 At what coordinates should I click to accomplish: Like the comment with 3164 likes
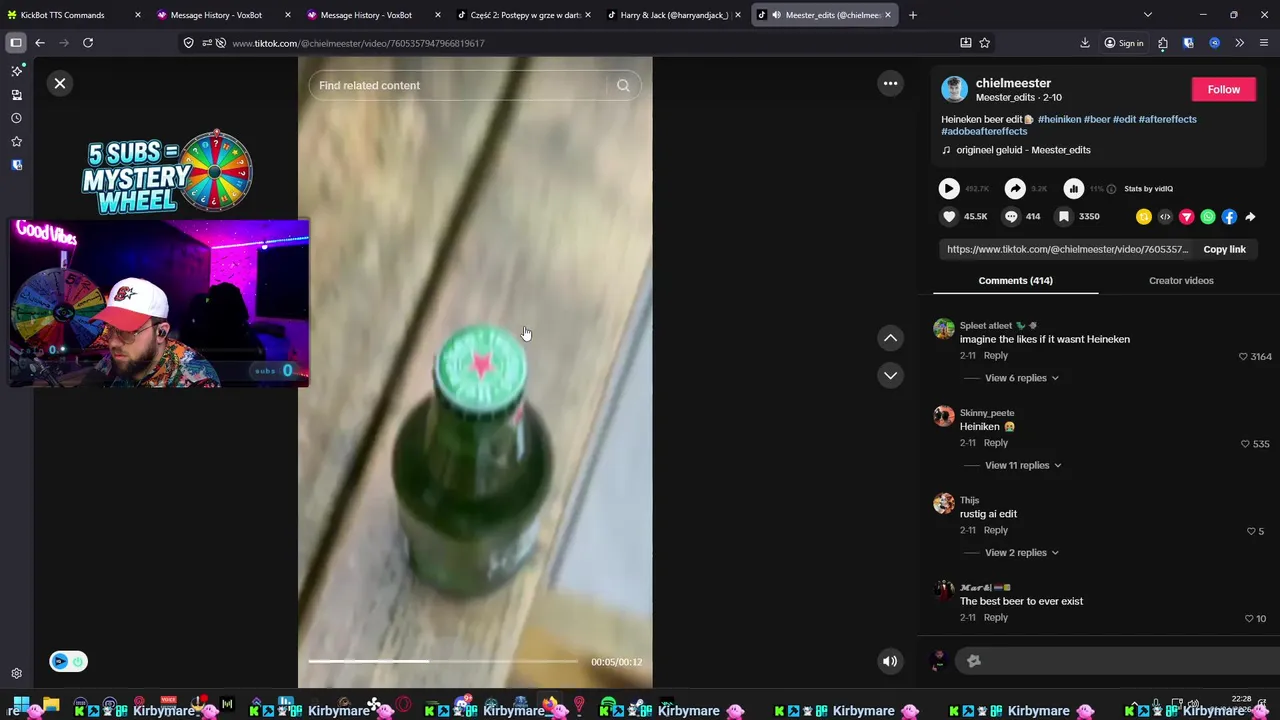point(1243,357)
